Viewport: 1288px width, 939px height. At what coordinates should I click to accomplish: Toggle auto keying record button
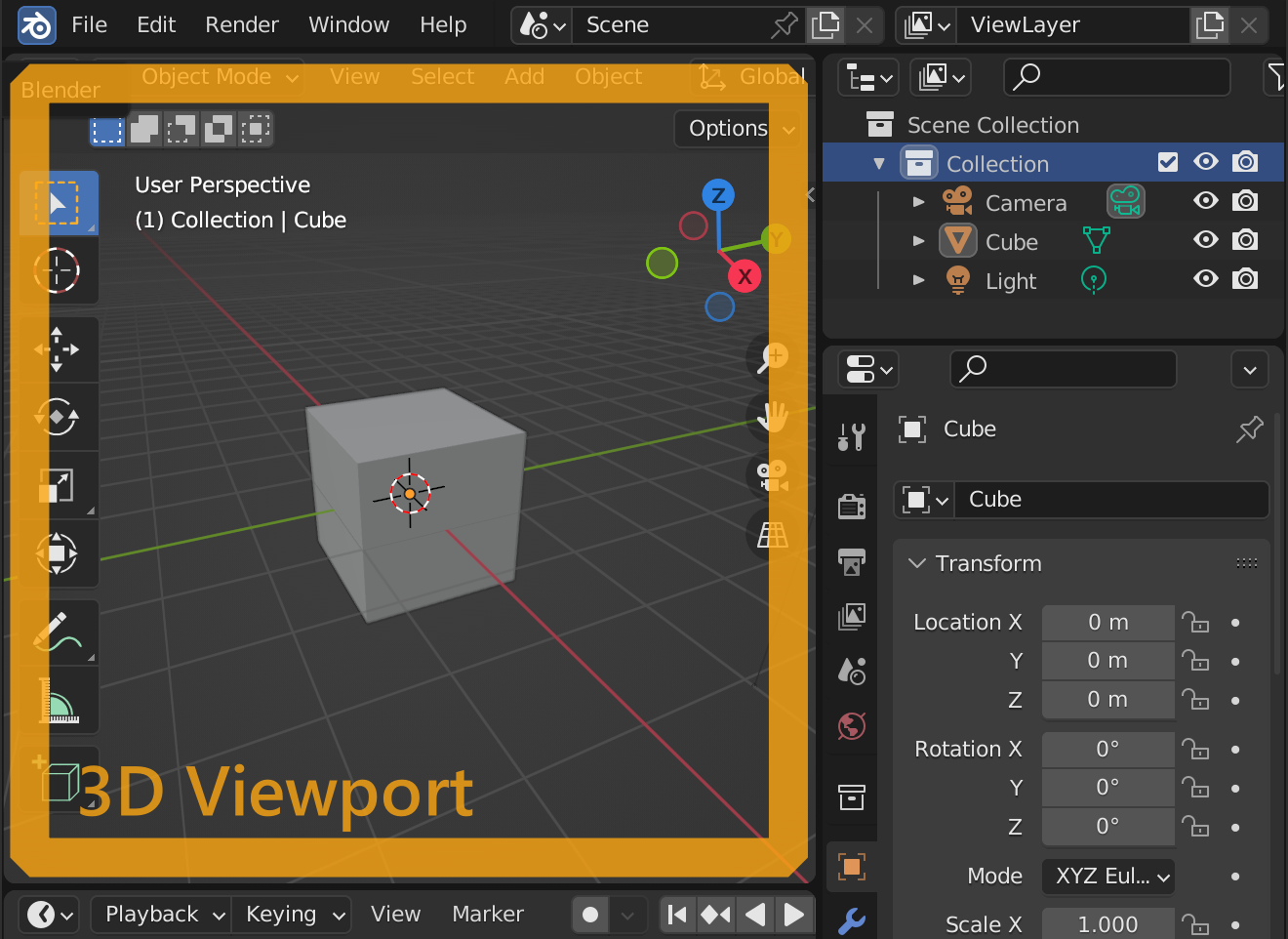click(x=590, y=915)
